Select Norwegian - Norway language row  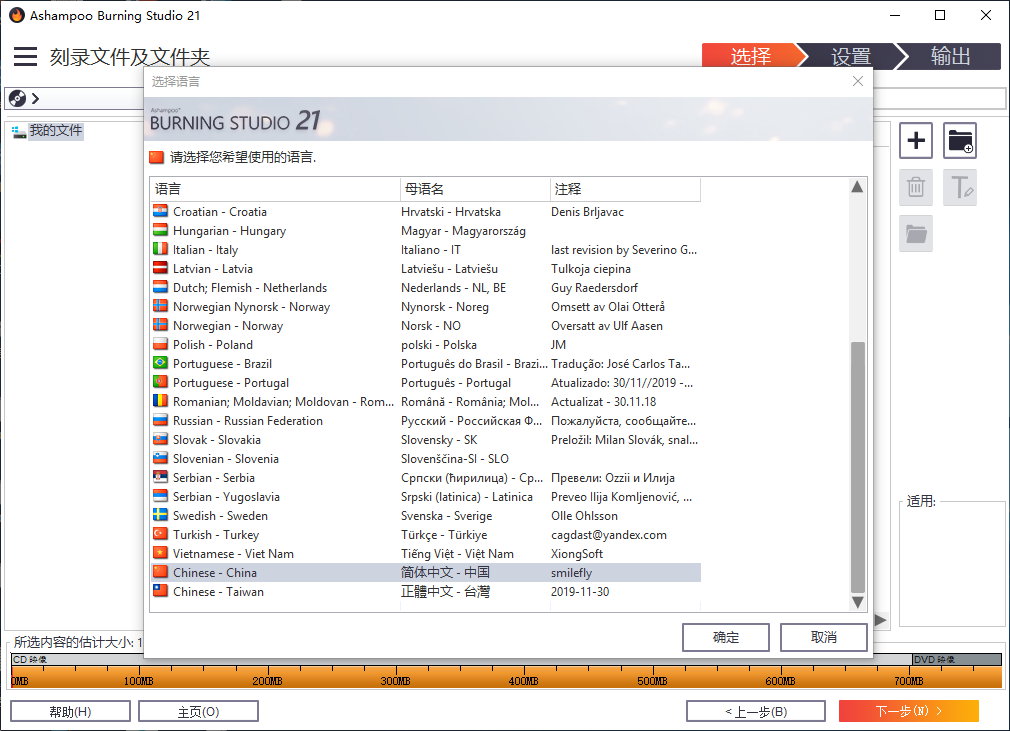coord(426,326)
